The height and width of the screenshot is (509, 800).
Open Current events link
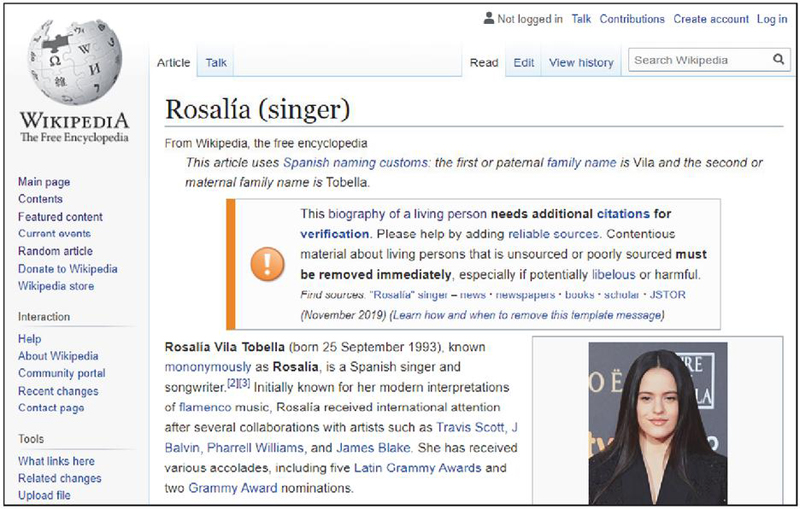54,234
